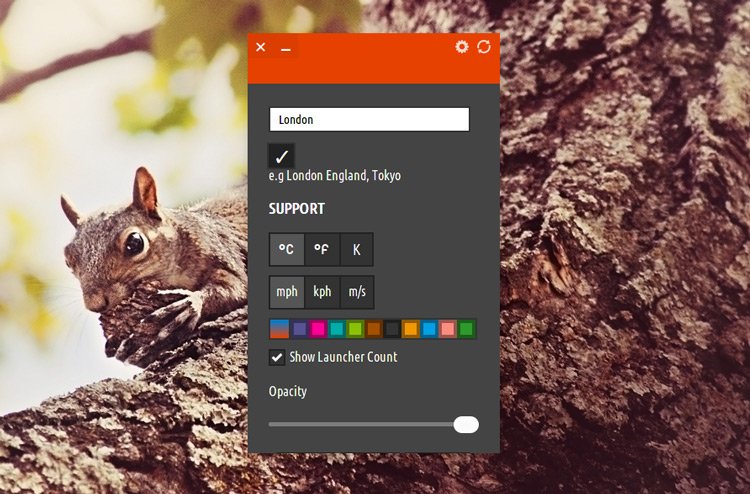Toggle Show Launcher Count checkbox
Image resolution: width=750 pixels, height=494 pixels.
pyautogui.click(x=276, y=357)
